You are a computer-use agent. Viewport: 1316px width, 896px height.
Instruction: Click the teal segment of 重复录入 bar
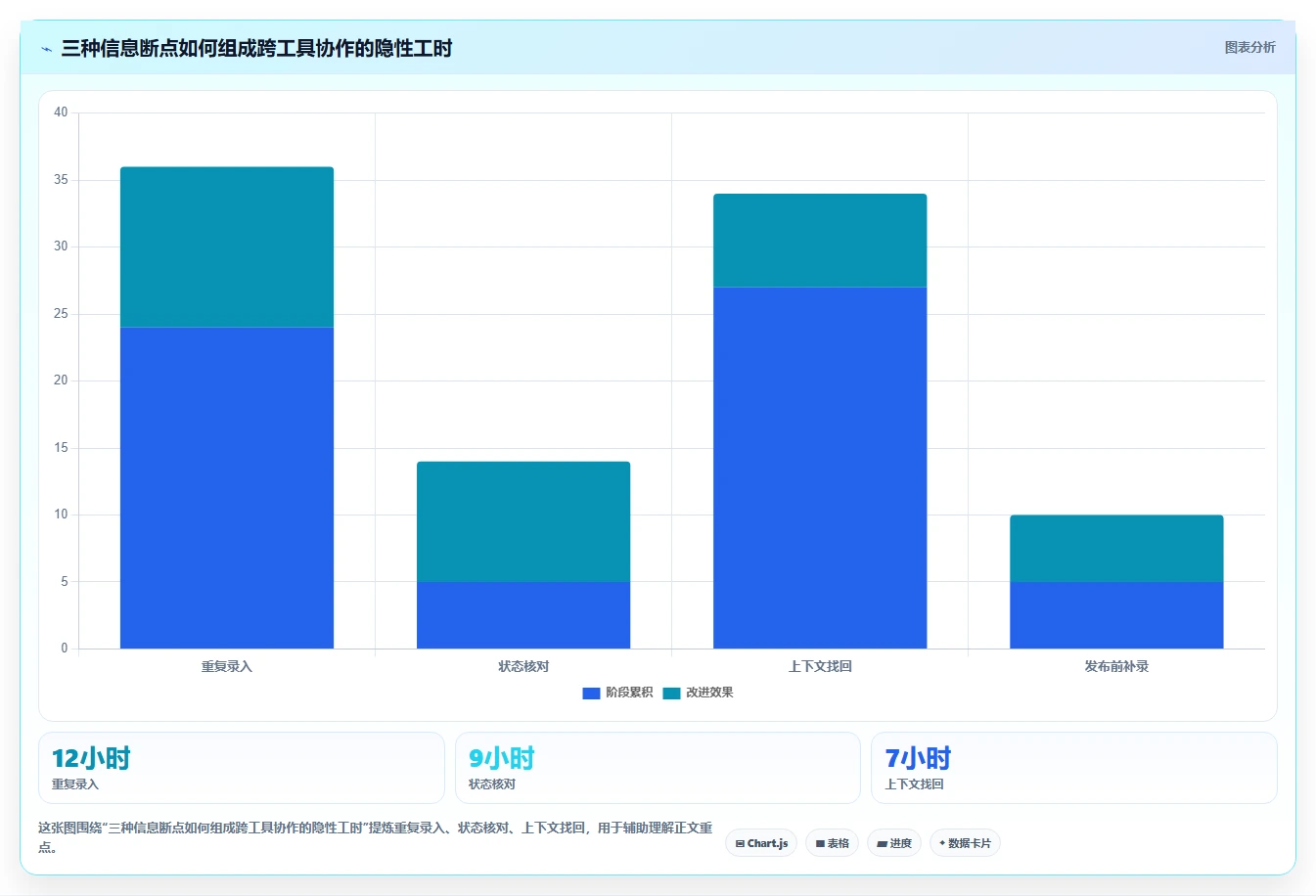(227, 246)
